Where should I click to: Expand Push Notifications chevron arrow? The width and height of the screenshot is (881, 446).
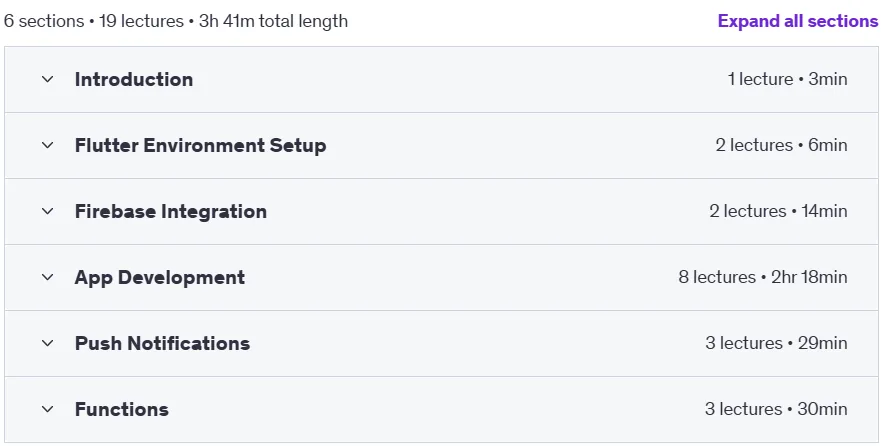coord(48,343)
